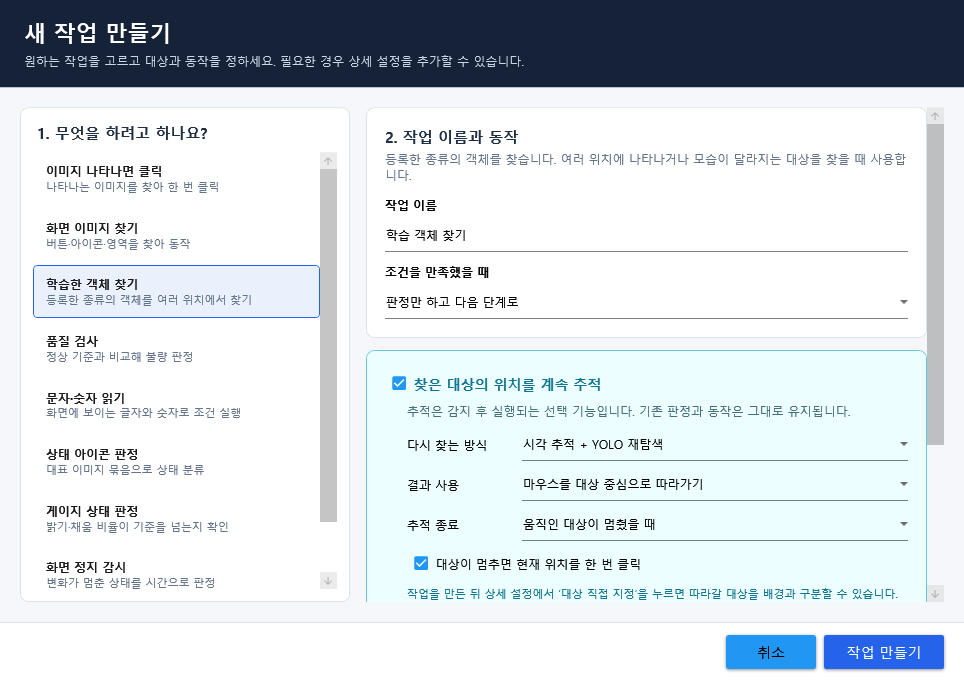Image resolution: width=964 pixels, height=681 pixels.
Task: Click the '새 작업 만들기' title
Action: [97, 33]
